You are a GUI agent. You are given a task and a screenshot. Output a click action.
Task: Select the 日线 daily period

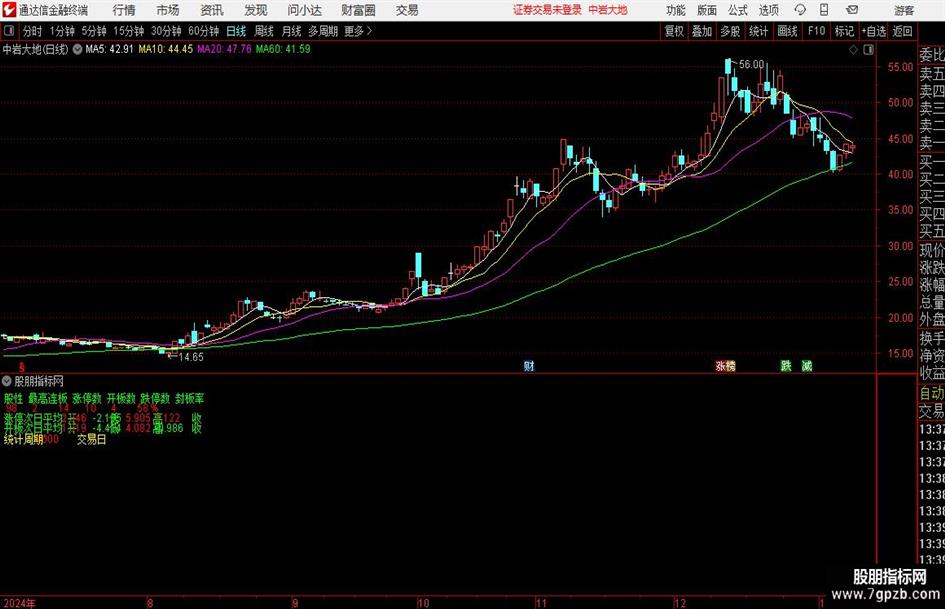click(236, 31)
